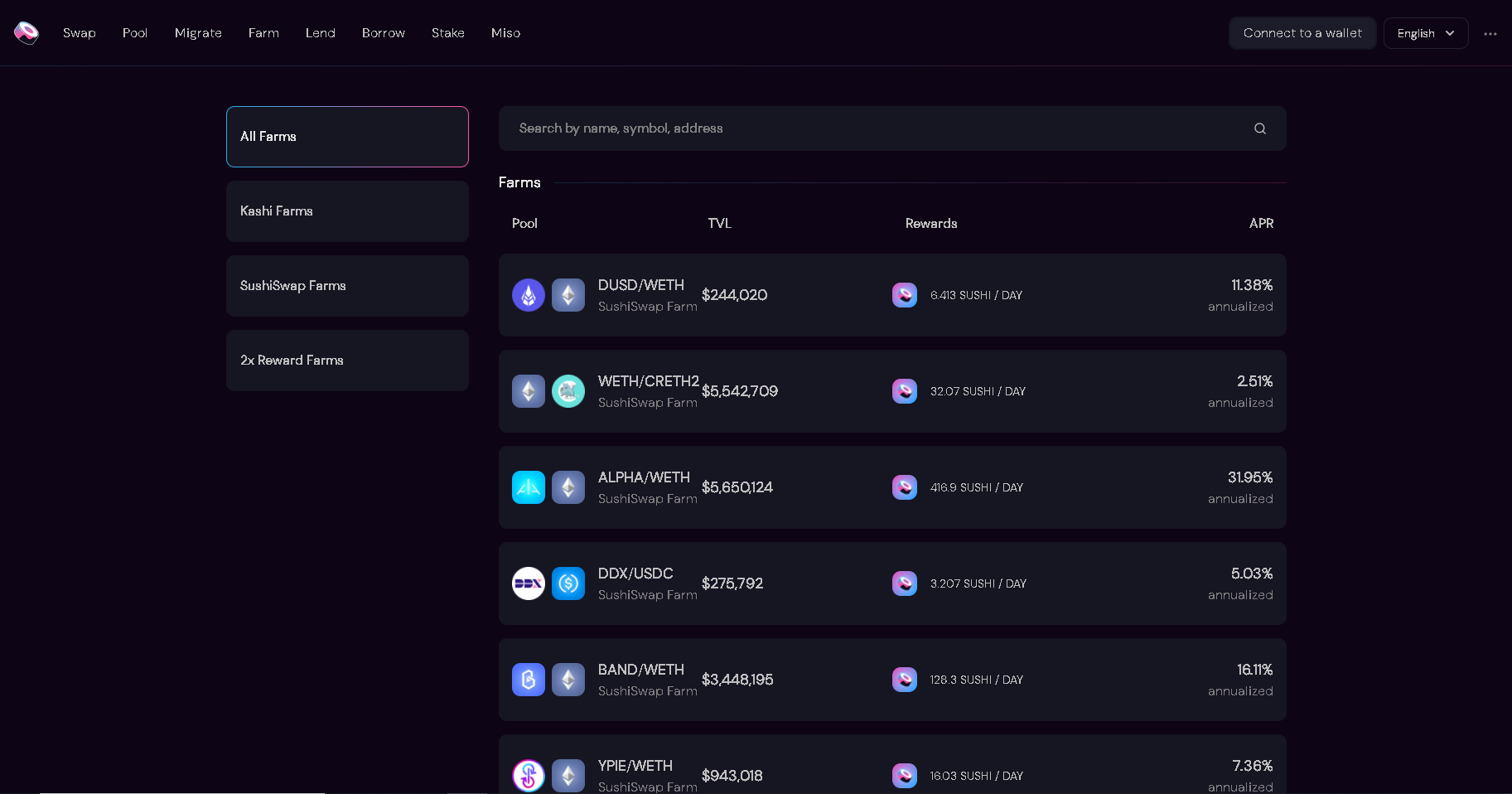Click the $5,542,709 TVL value
The height and width of the screenshot is (794, 1512).
tap(740, 391)
